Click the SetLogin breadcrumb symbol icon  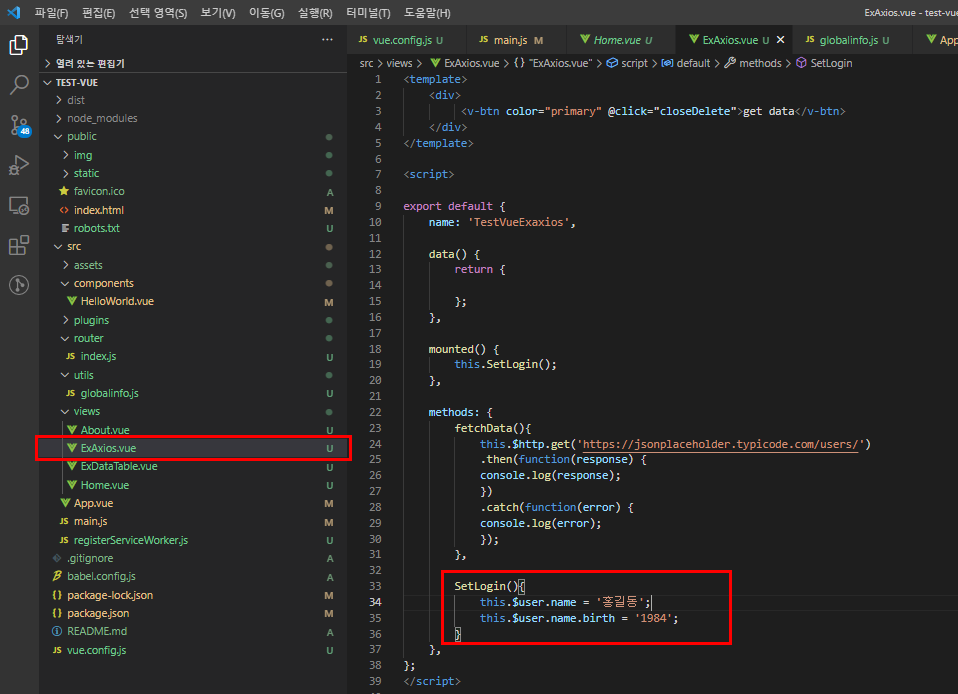pos(801,63)
